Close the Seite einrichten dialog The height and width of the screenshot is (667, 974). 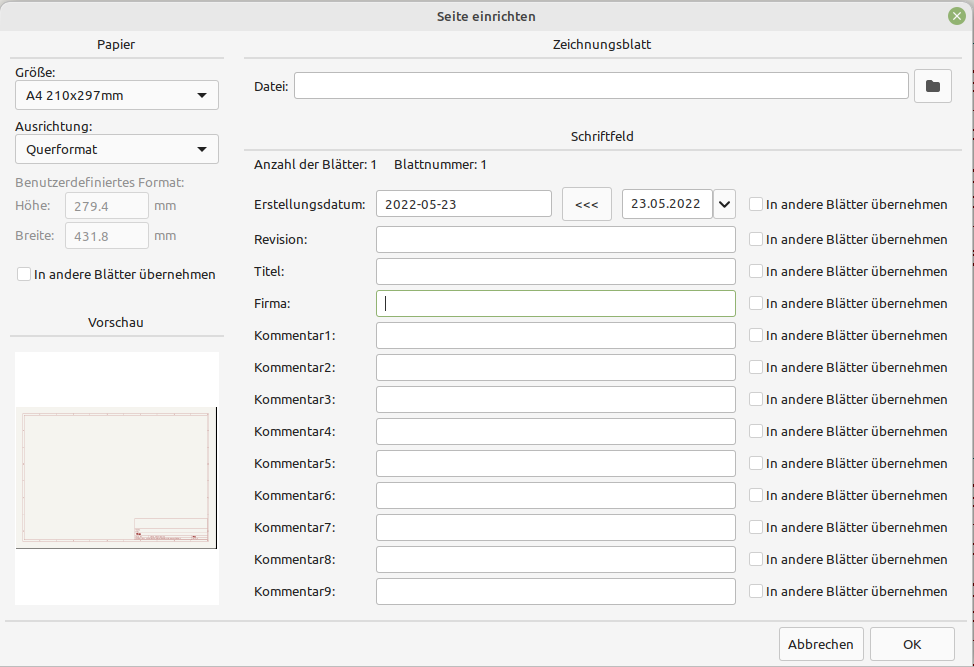(x=957, y=16)
